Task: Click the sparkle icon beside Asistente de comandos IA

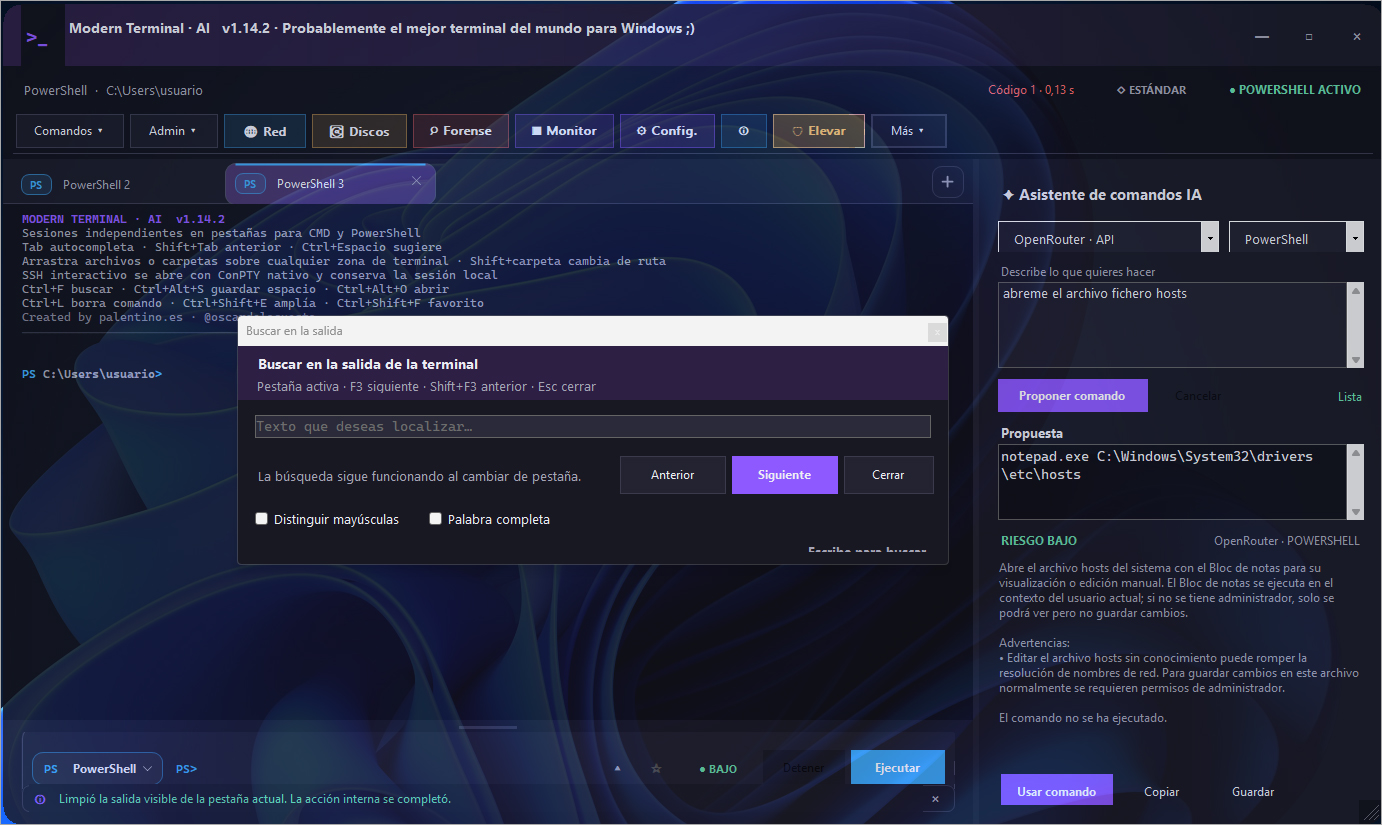Action: (1008, 195)
